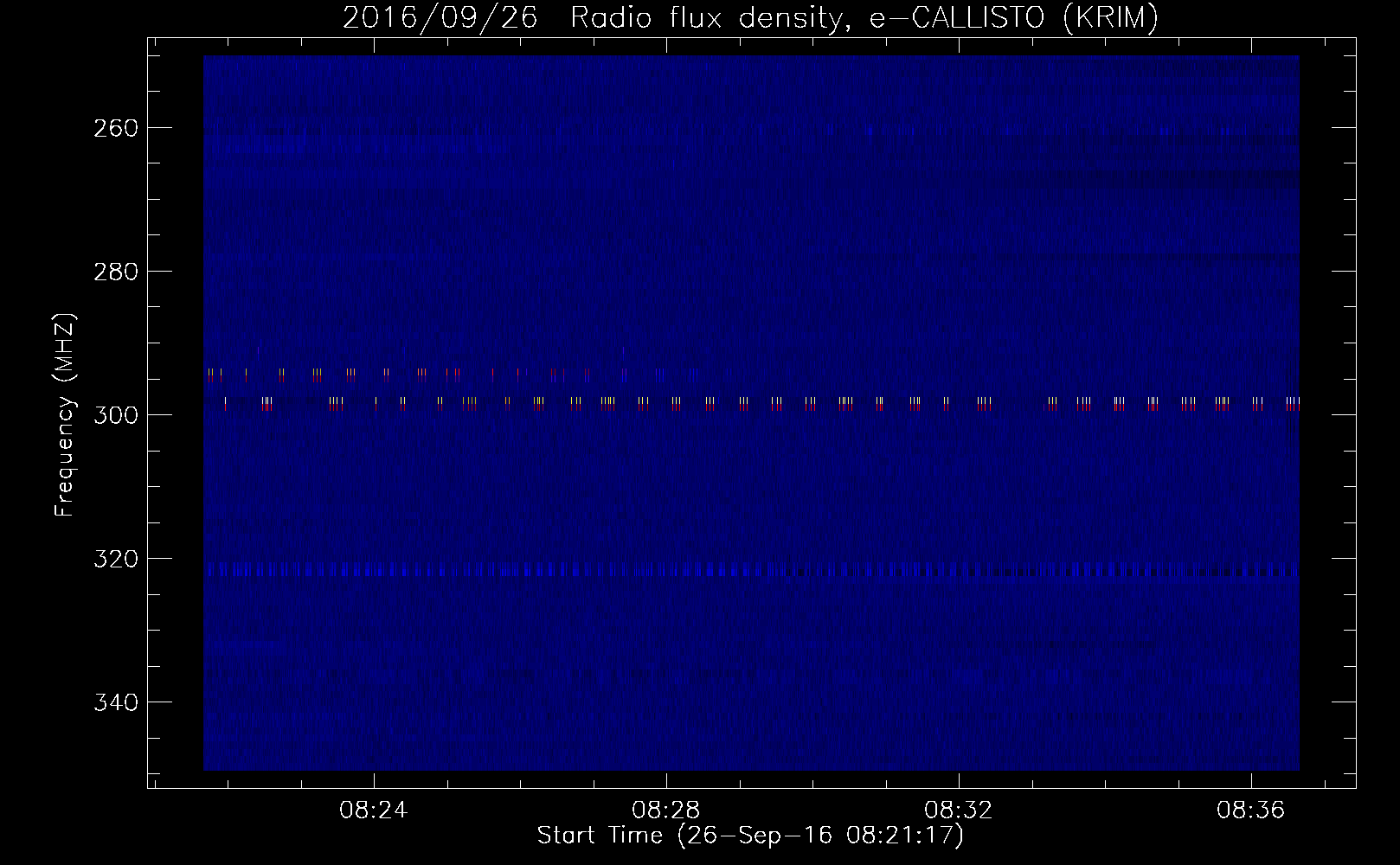Click the 08:24 time tick label

click(374, 811)
